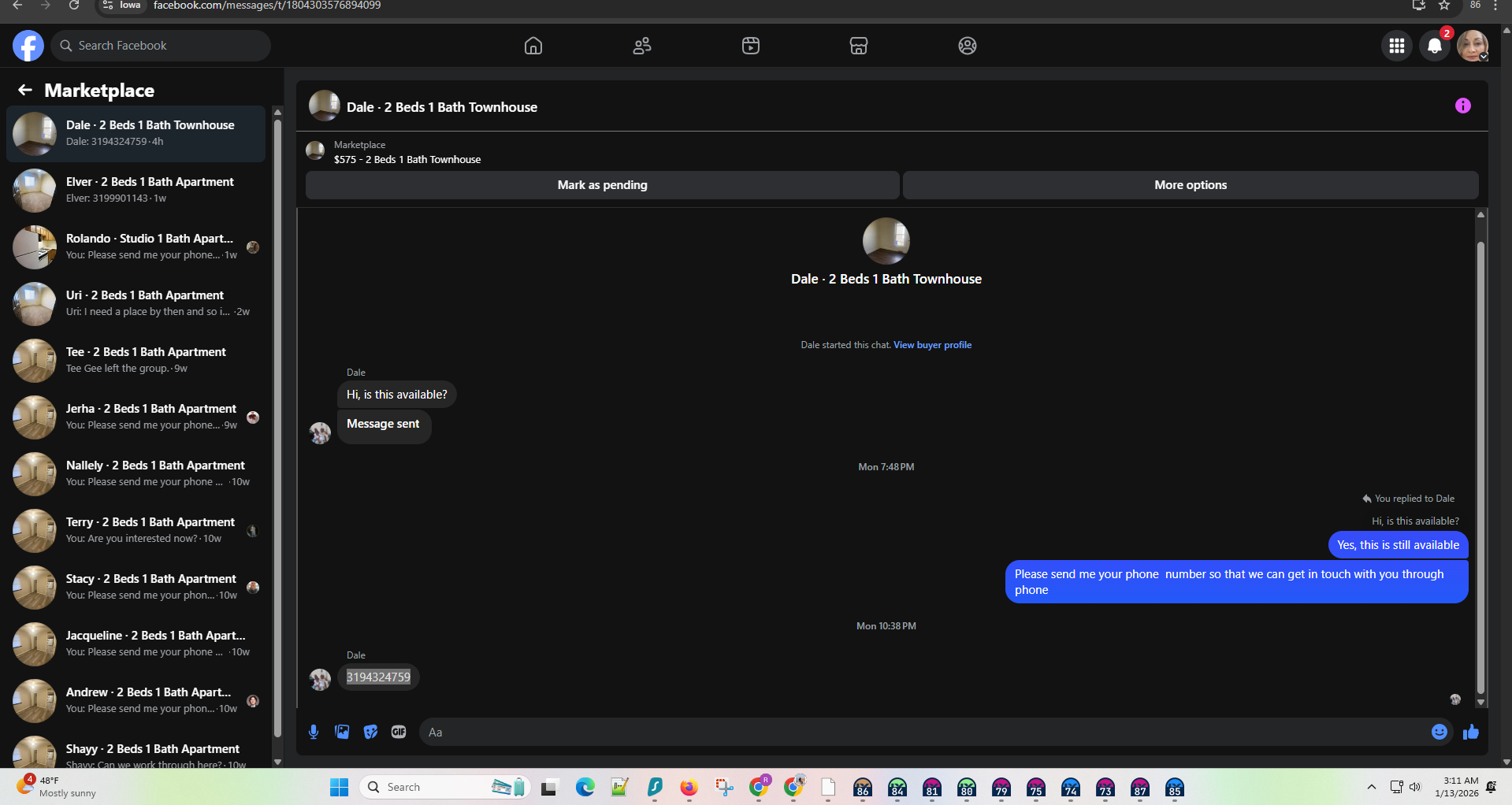Open View buyer profile link
Screen dimensions: 1512x805
[932, 345]
